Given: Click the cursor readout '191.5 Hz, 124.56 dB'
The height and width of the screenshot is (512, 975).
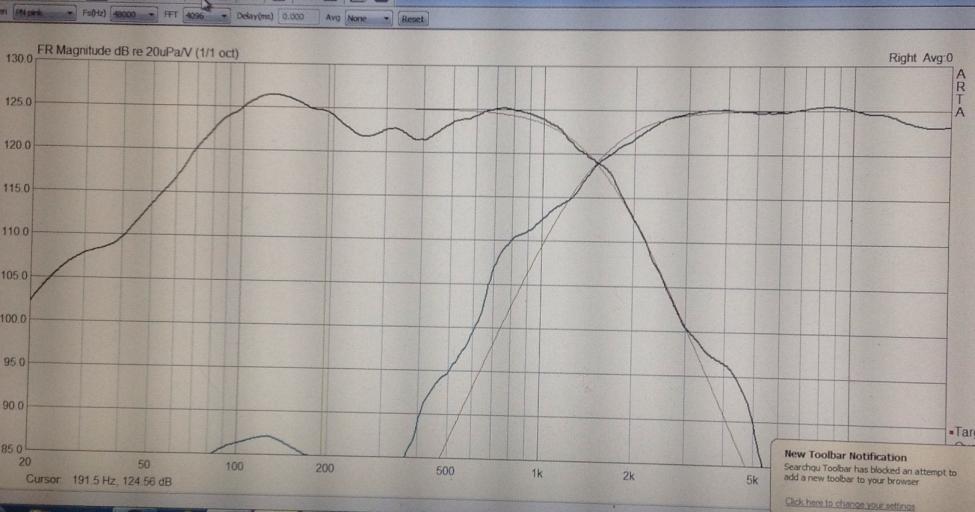Looking at the screenshot, I should [122, 481].
